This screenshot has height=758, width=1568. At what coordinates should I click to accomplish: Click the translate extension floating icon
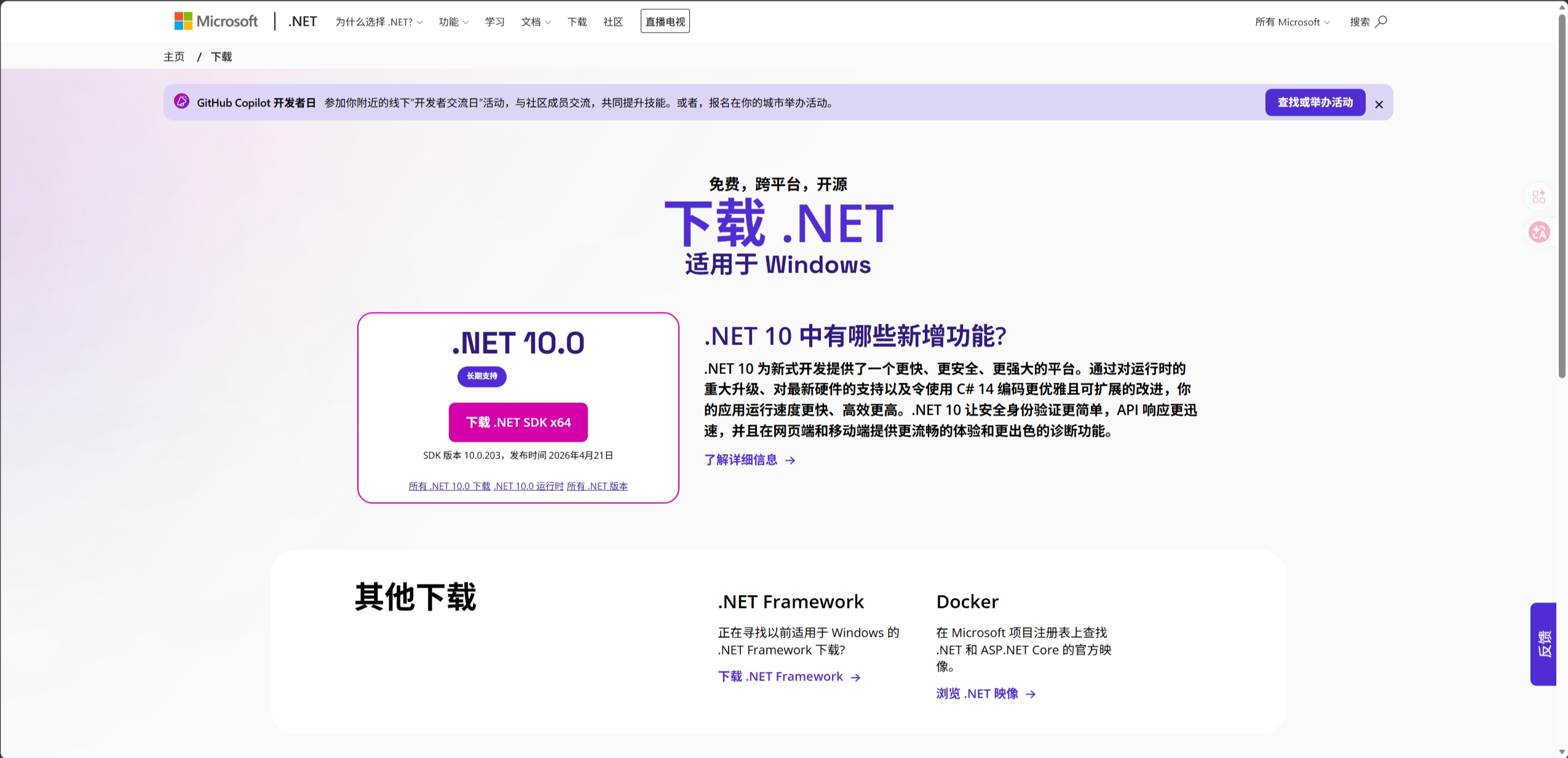point(1539,232)
